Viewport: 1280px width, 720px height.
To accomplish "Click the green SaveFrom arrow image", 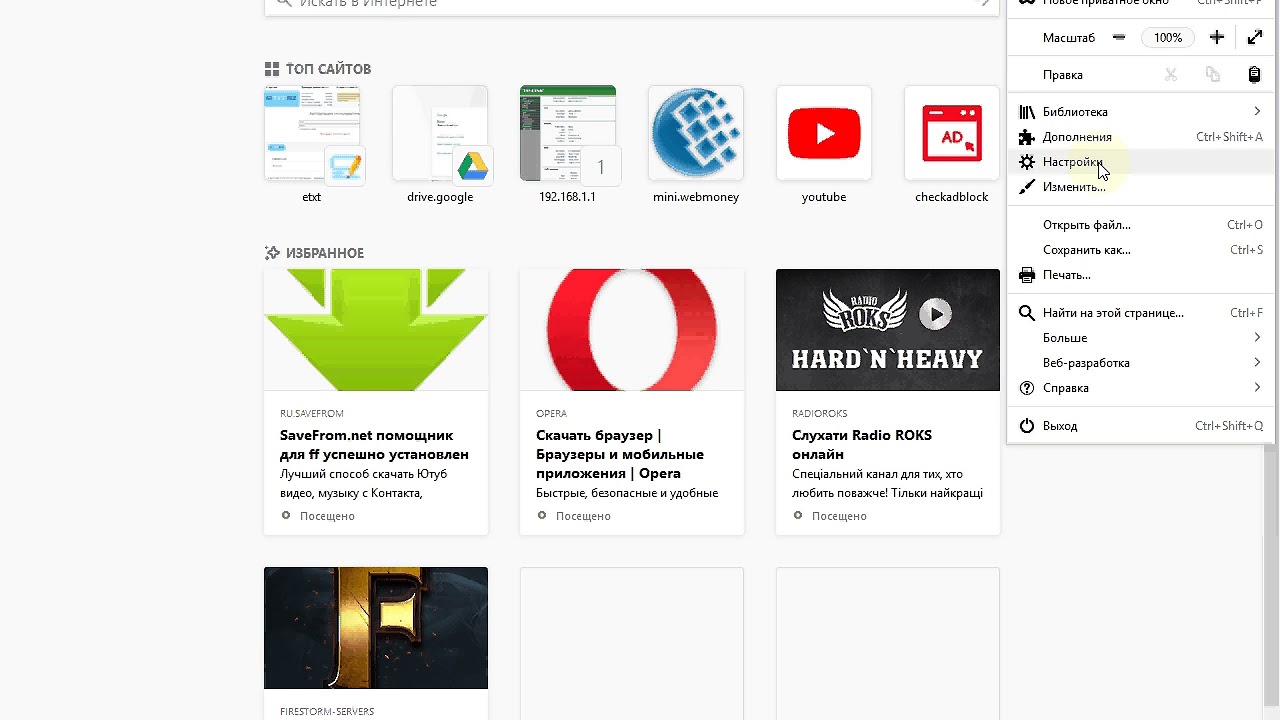I will click(376, 330).
